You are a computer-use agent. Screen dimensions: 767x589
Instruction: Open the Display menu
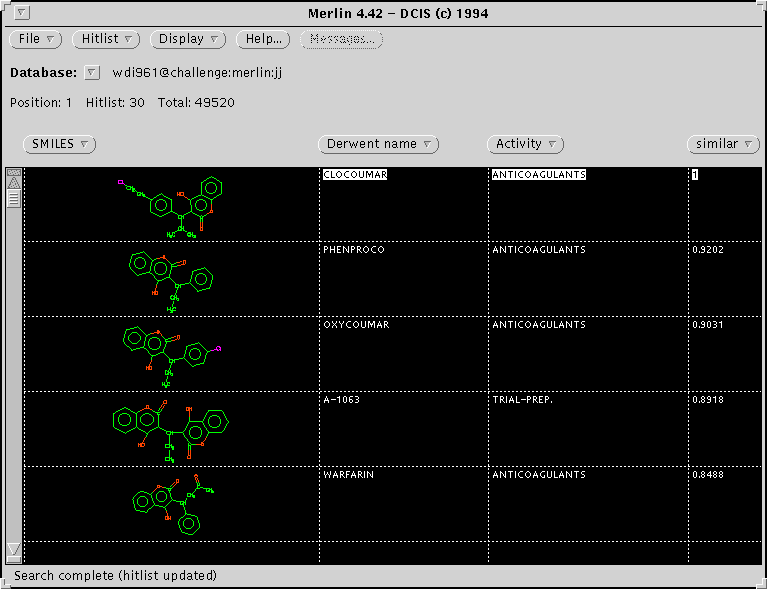click(188, 39)
